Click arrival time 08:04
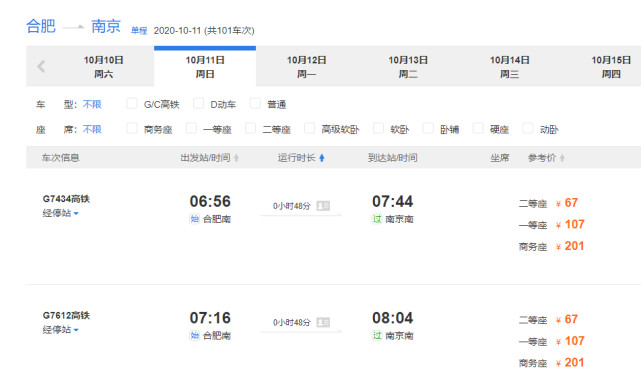The height and width of the screenshot is (384, 641). pos(392,318)
